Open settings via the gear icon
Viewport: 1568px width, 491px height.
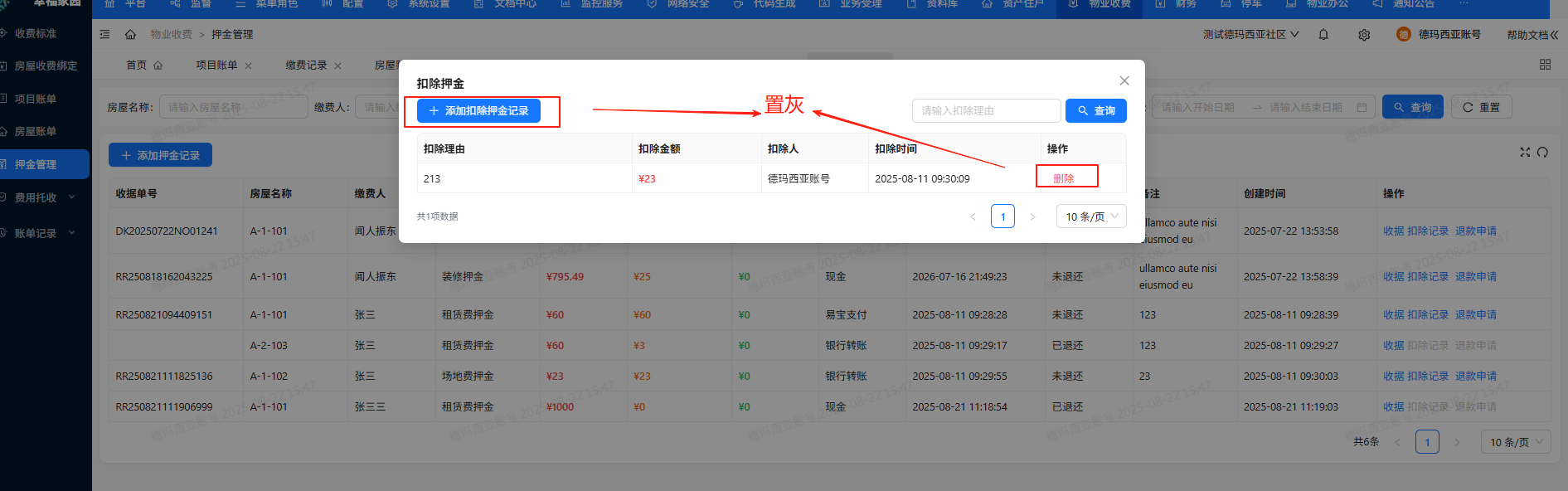[x=1364, y=35]
